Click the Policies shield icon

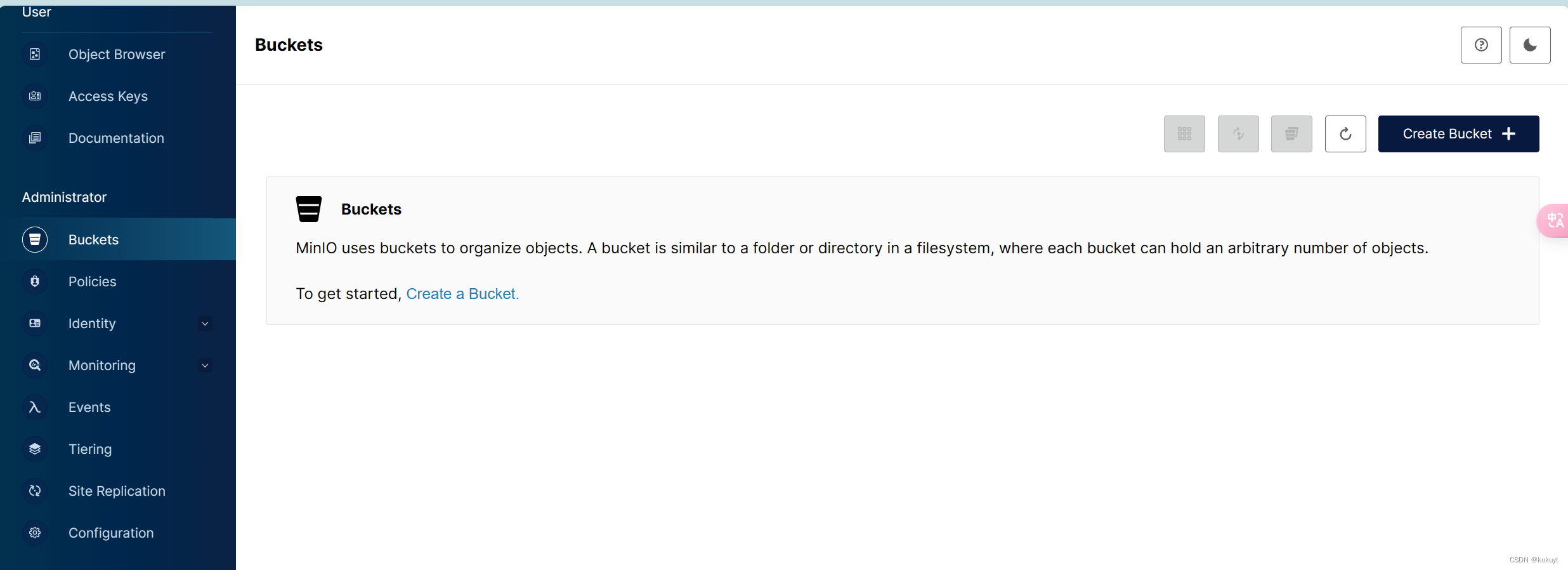tap(35, 282)
